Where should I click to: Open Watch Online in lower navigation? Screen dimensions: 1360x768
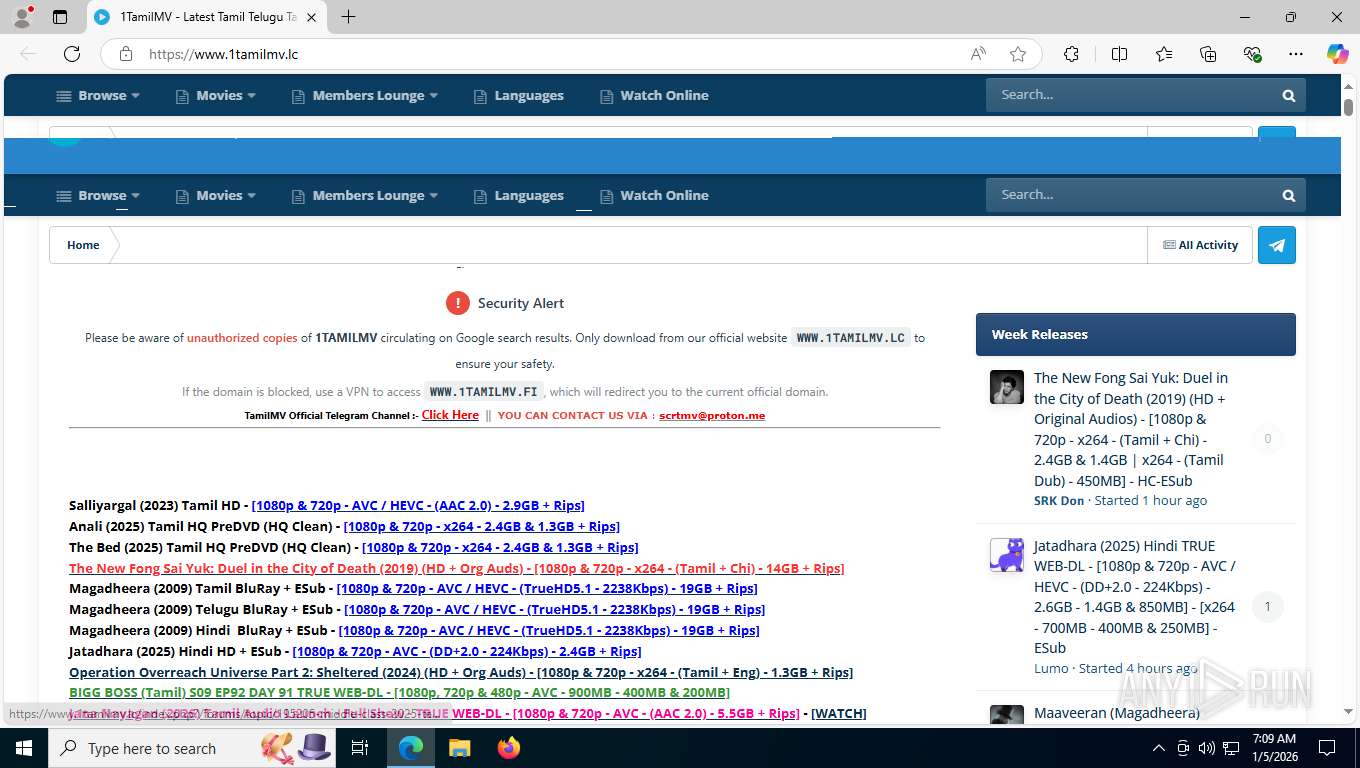[x=654, y=196]
